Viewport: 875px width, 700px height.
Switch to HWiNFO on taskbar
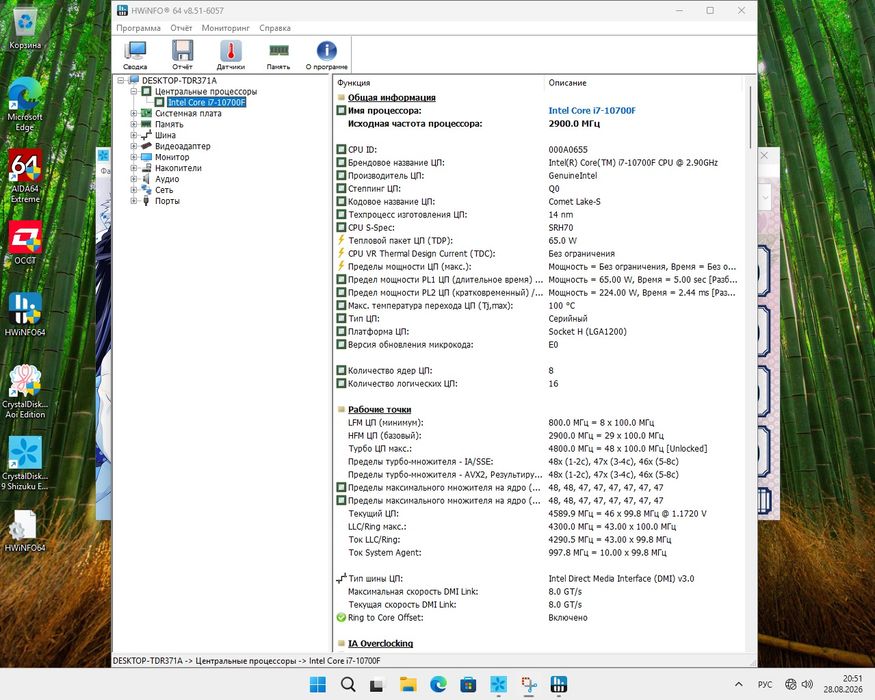(x=559, y=684)
